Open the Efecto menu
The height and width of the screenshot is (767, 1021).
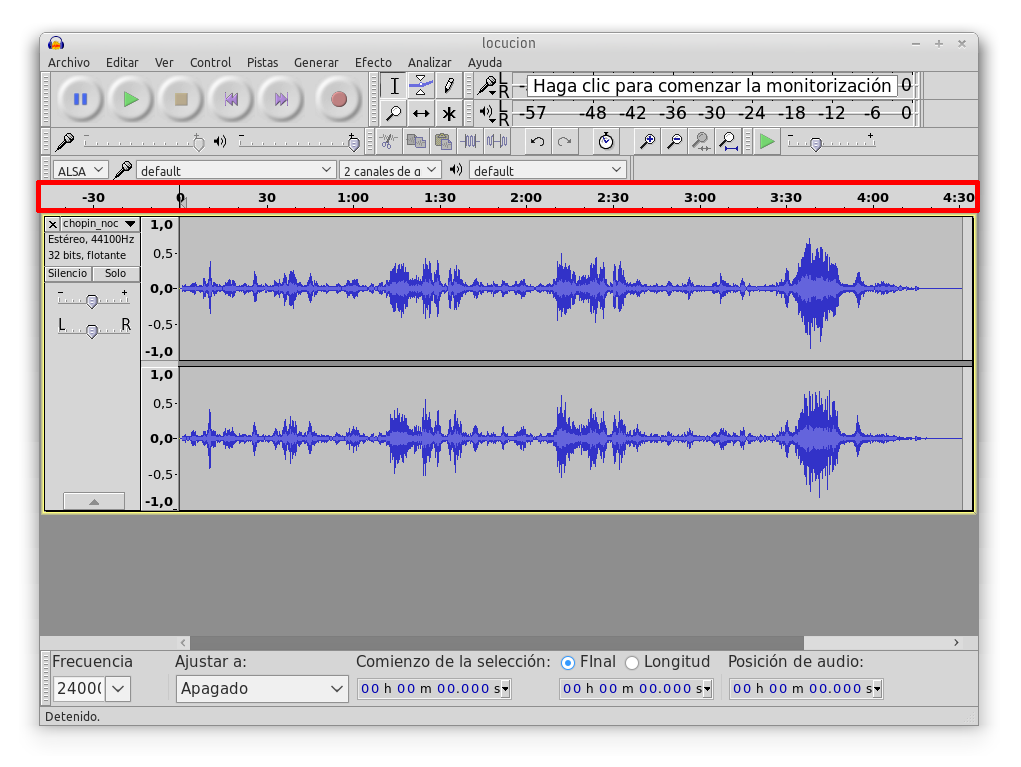point(373,63)
